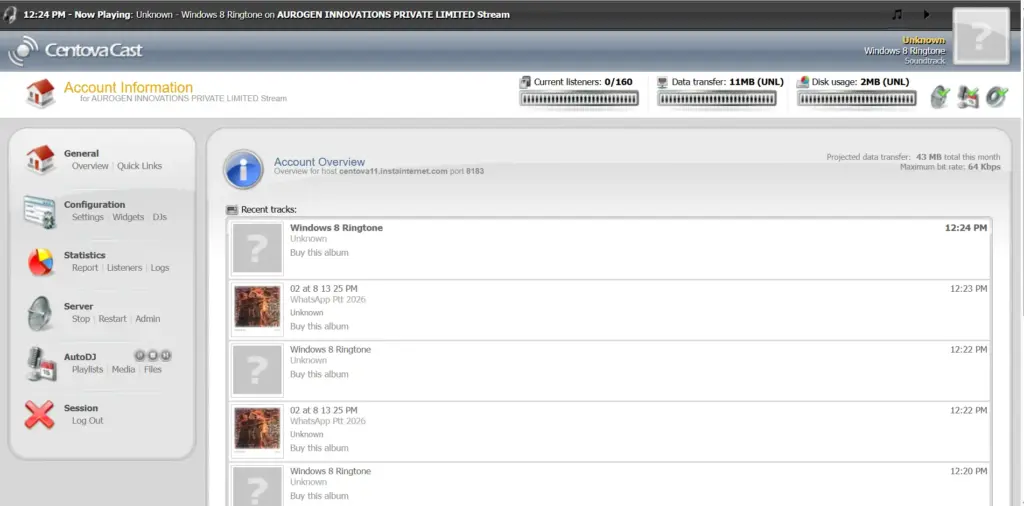The image size is (1024, 506).
Task: Open the artwork of 02 at 8 13 25 PM at 12:22 PM
Action: (257, 430)
